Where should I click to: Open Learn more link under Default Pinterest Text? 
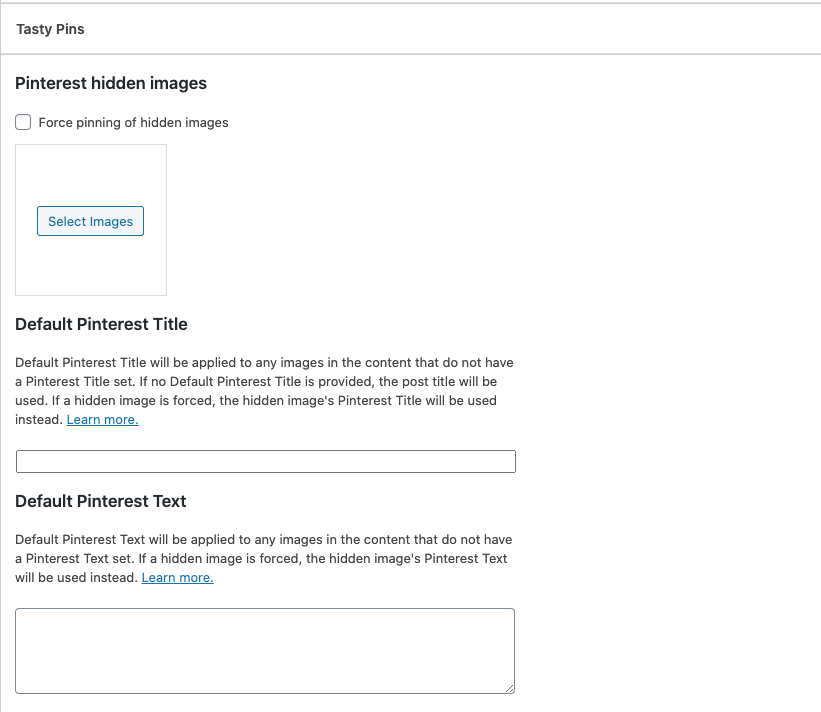(x=177, y=577)
